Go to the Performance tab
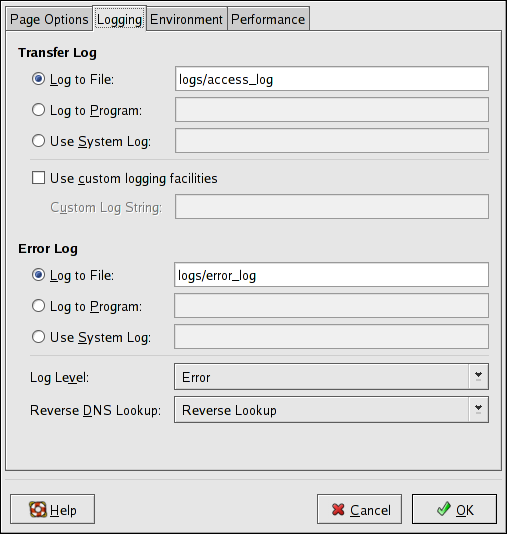This screenshot has height=534, width=507. pos(268,19)
